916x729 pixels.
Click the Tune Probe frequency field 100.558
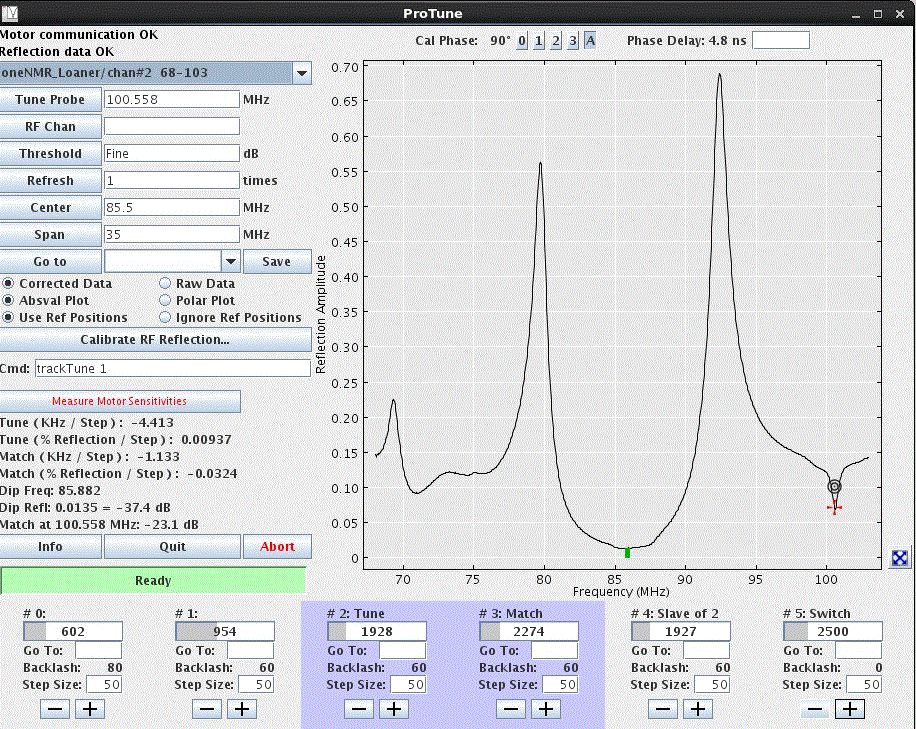[172, 99]
